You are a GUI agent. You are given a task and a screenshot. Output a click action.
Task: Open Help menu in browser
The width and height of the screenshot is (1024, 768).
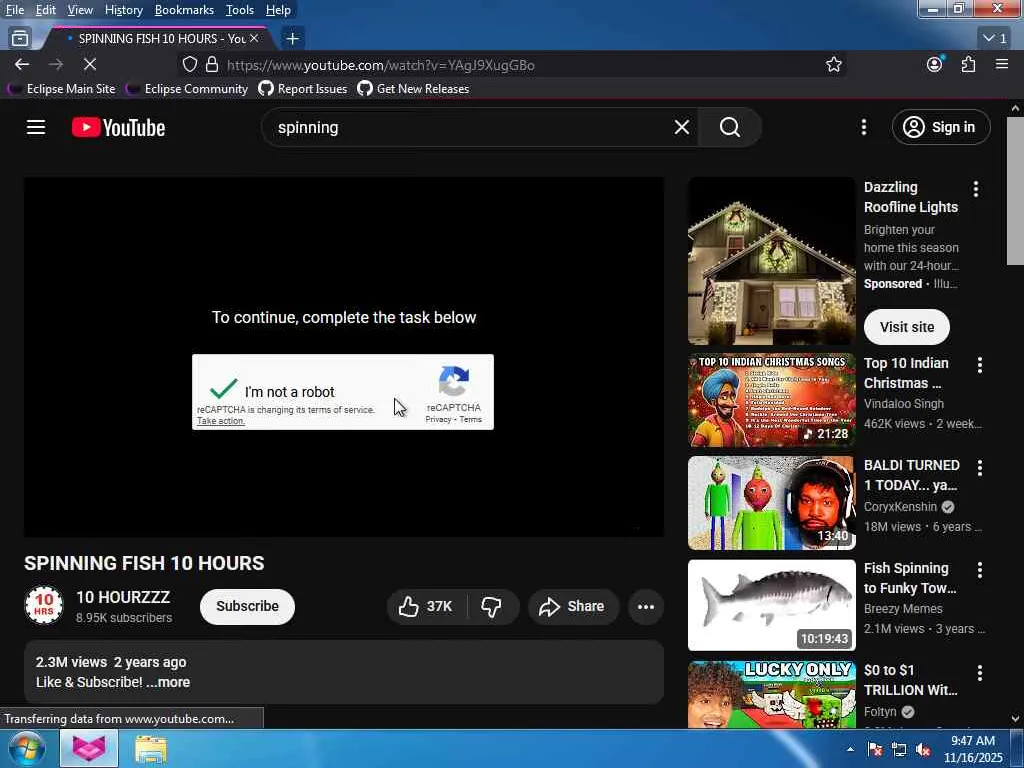(x=278, y=10)
